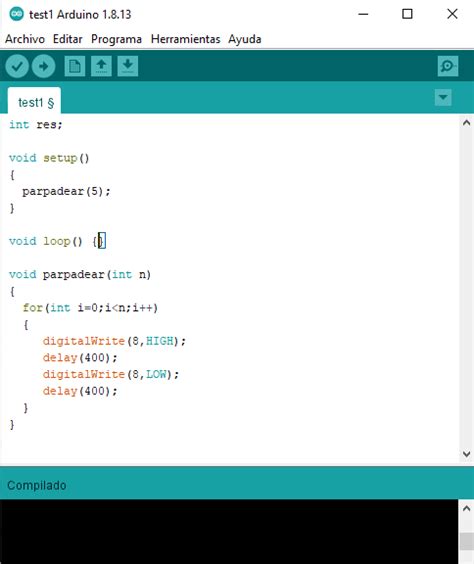Open the Ayuda menu
The height and width of the screenshot is (564, 474).
pyautogui.click(x=245, y=39)
